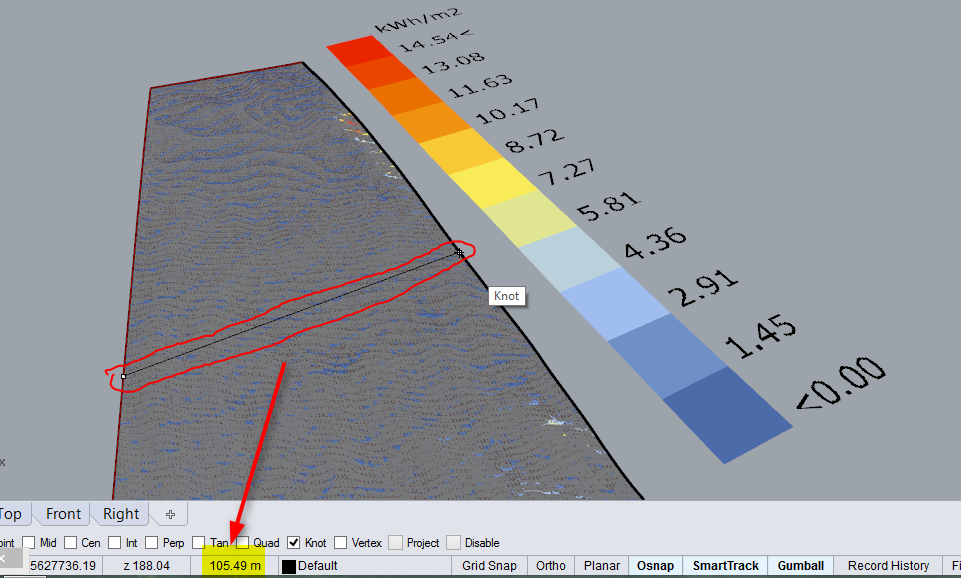961x578 pixels.
Task: Enable the Int object snap checkbox
Action: coord(115,542)
